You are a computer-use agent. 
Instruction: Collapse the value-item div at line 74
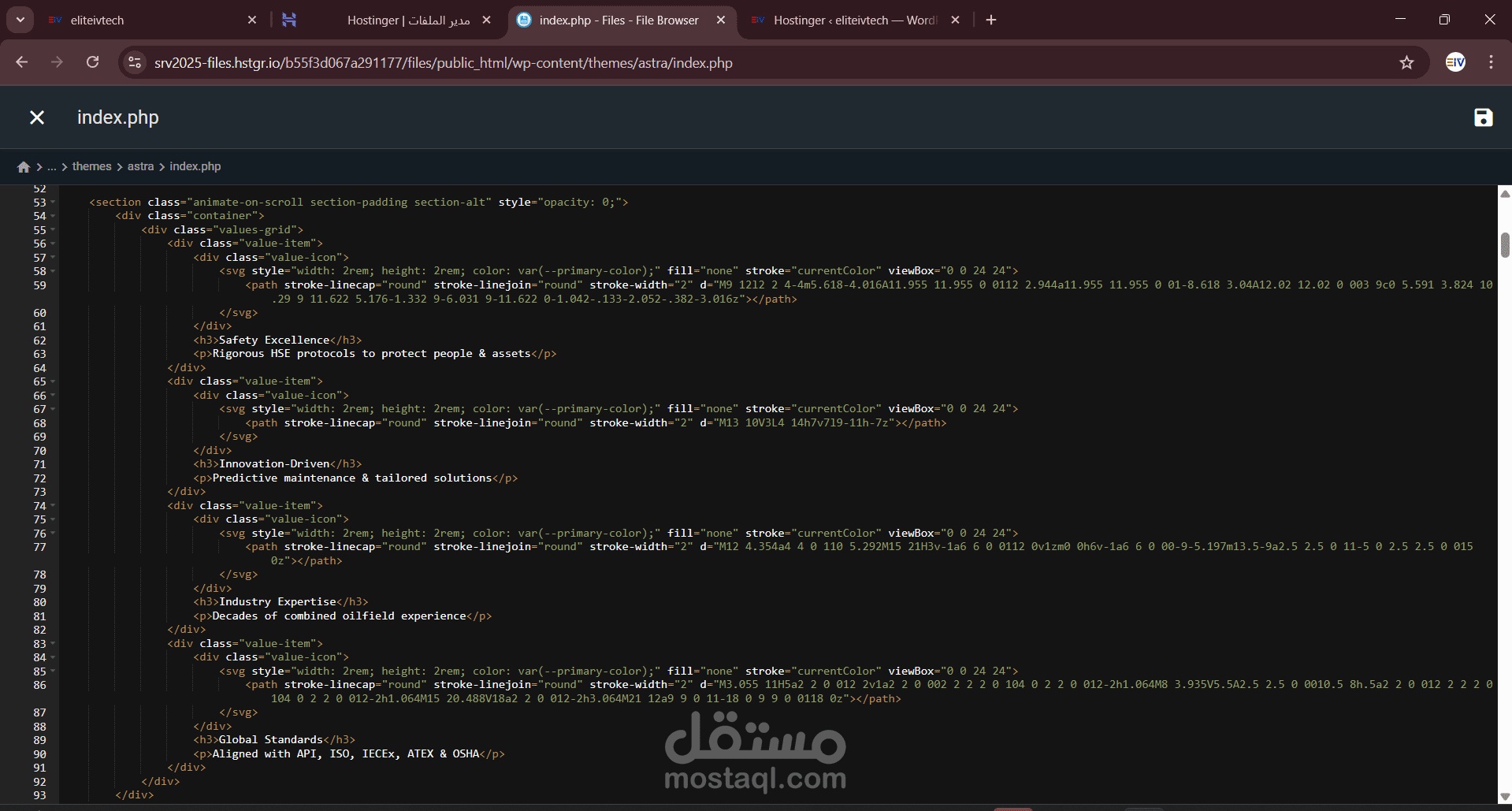point(53,506)
